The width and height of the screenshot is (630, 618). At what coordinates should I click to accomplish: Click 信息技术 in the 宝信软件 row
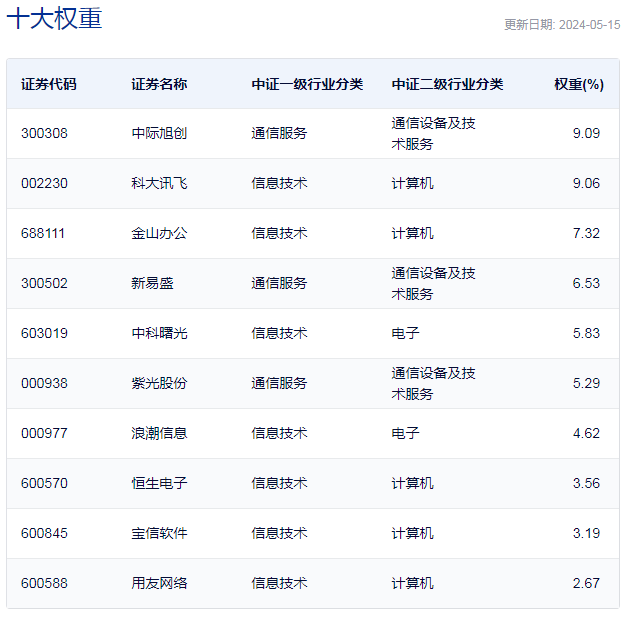tap(279, 534)
